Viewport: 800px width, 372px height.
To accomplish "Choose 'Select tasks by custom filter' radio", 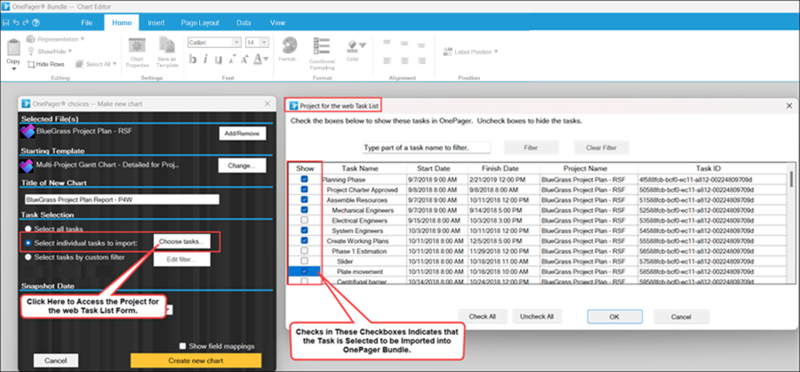I will coord(29,258).
